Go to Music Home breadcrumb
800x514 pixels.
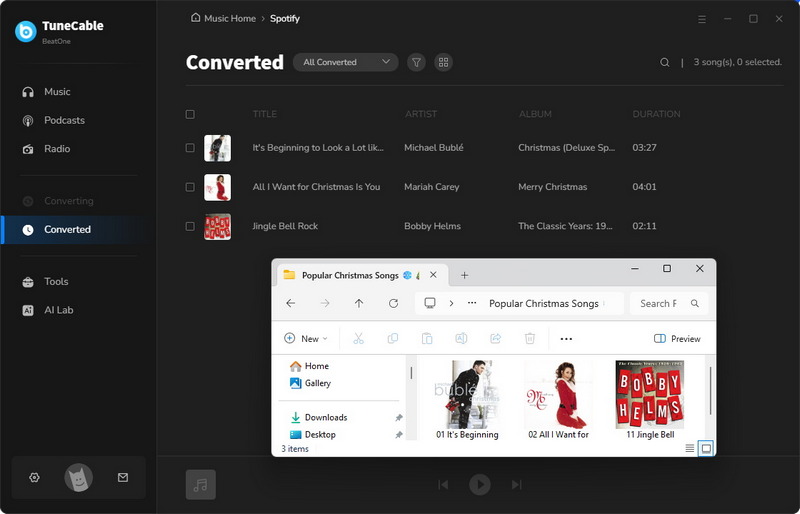(223, 18)
